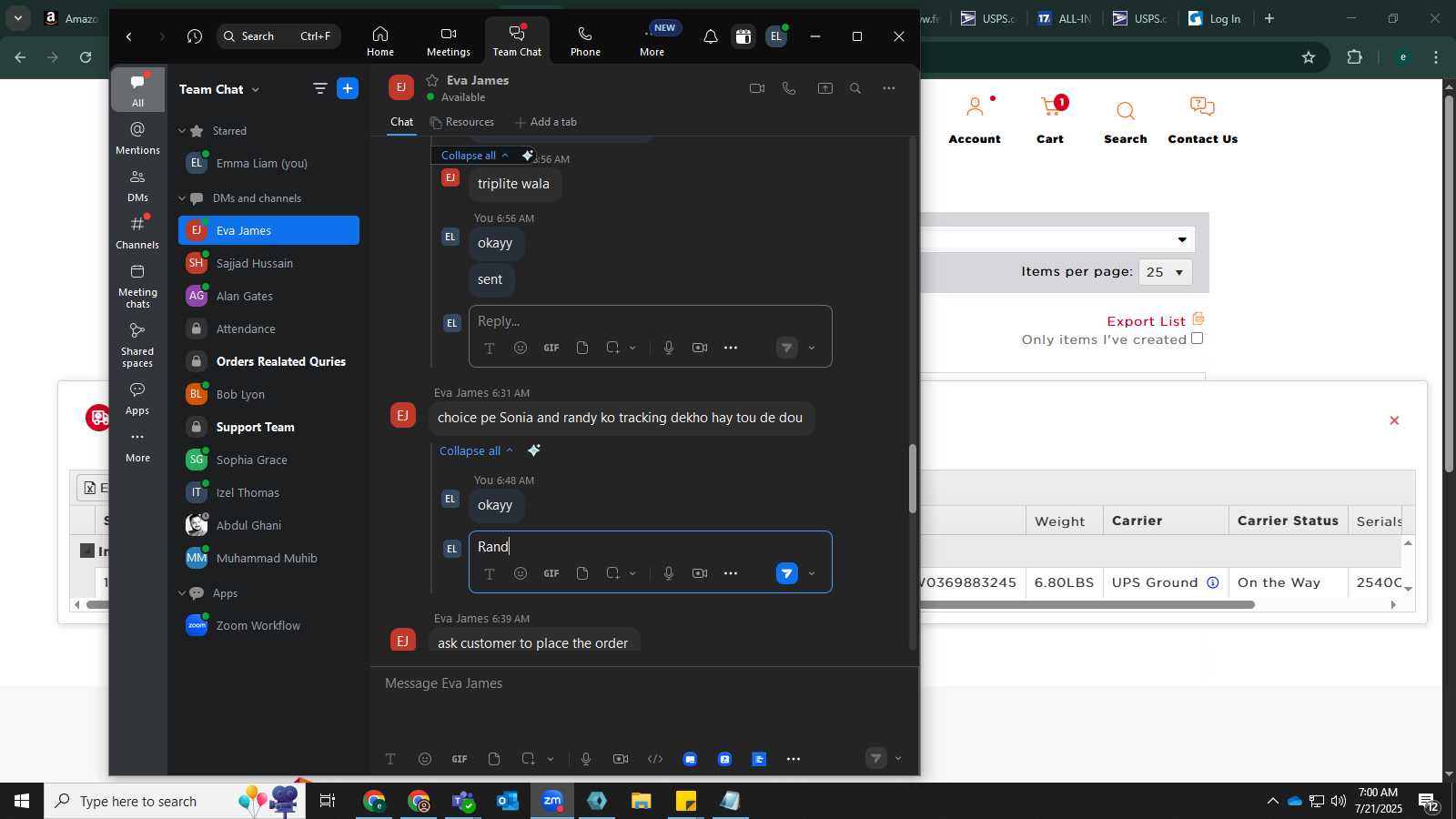Send the Rand reply with blue send button
The height and width of the screenshot is (819, 1456).
tap(787, 573)
